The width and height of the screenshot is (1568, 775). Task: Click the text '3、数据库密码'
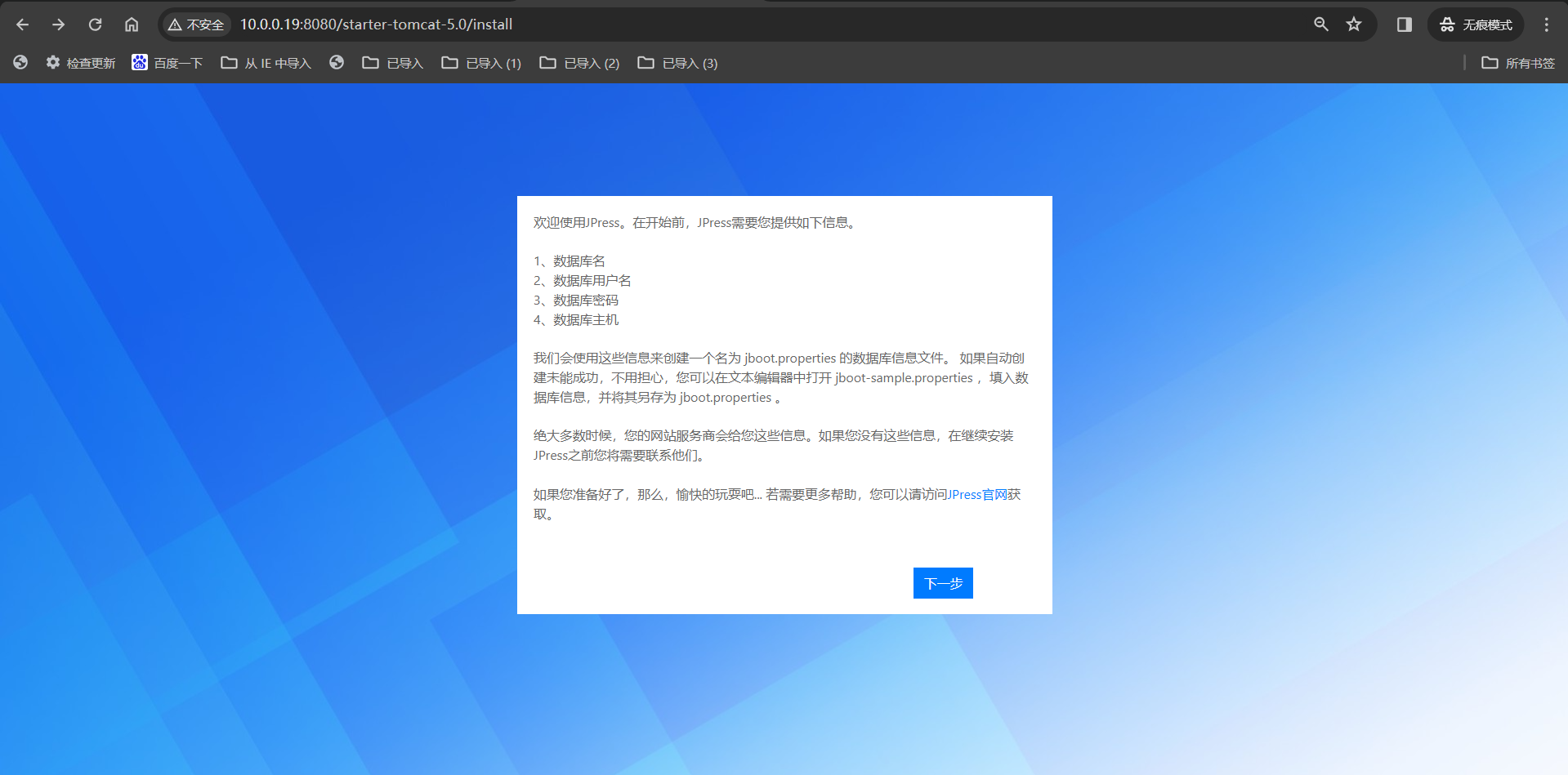tap(576, 301)
